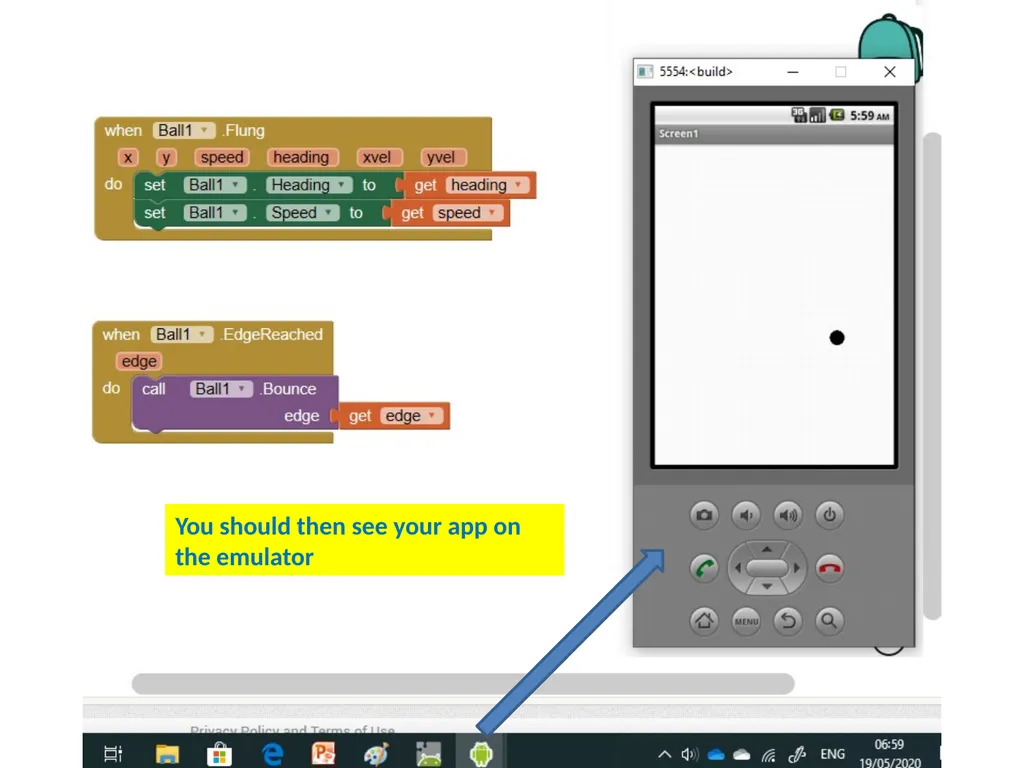Click the ENG language indicator
1024x768 pixels.
pyautogui.click(x=833, y=754)
